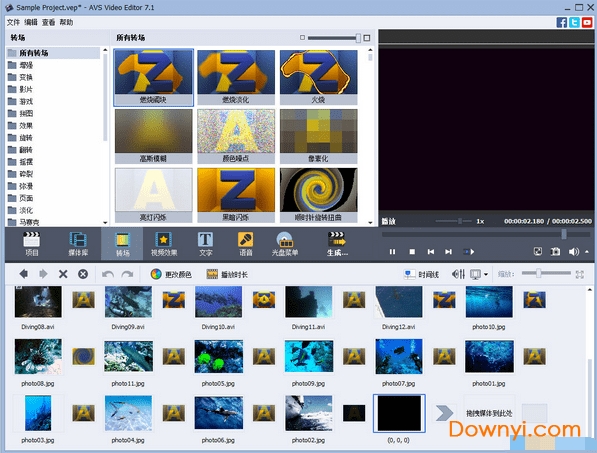Screen dimensions: 597x453
Task: Click the large thumbnail size icon
Action: tap(367, 38)
